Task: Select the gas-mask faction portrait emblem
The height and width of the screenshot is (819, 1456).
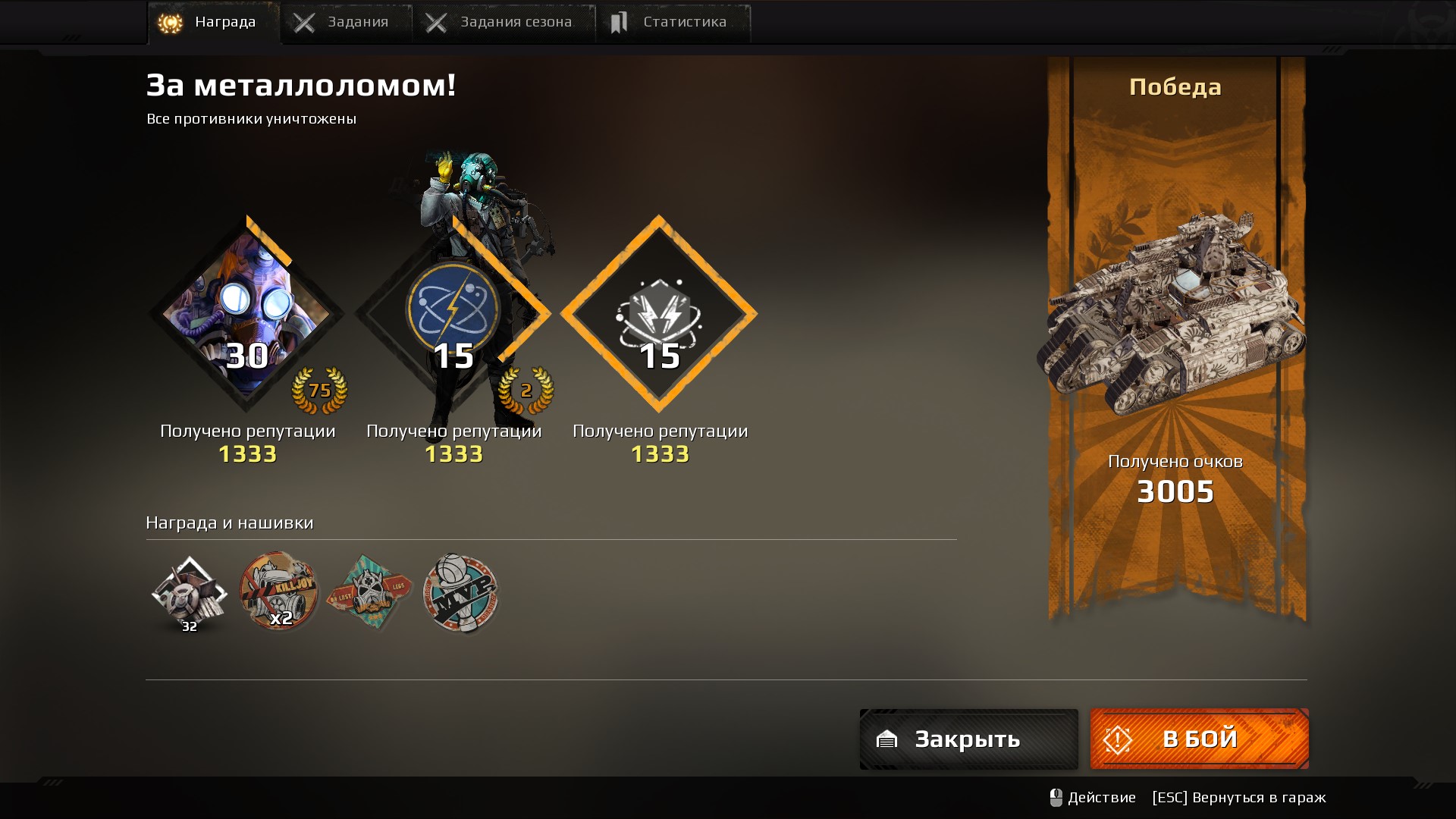Action: click(247, 313)
